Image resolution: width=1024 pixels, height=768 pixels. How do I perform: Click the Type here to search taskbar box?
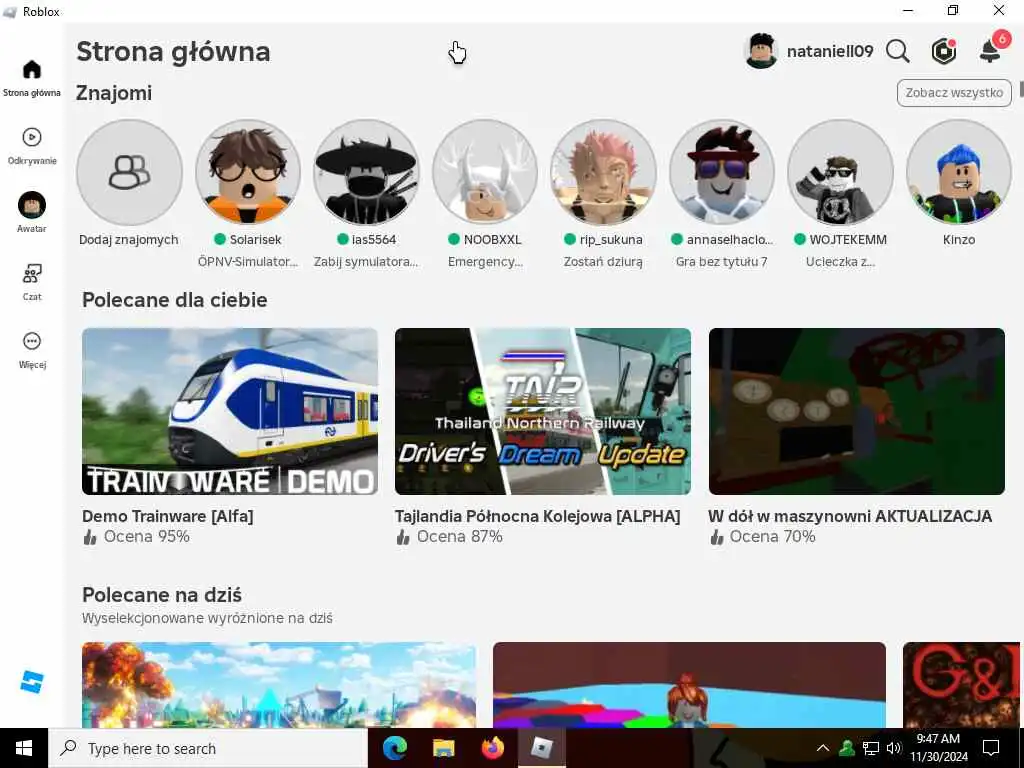click(x=208, y=748)
